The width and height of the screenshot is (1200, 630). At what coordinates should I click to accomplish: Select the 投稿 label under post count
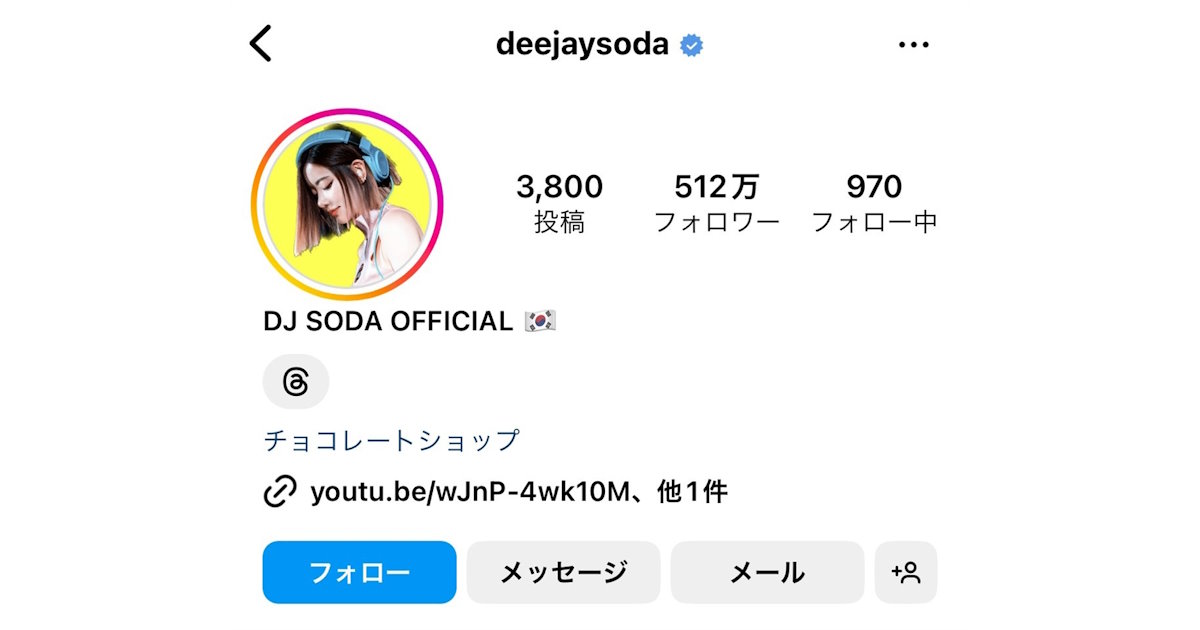[x=560, y=222]
